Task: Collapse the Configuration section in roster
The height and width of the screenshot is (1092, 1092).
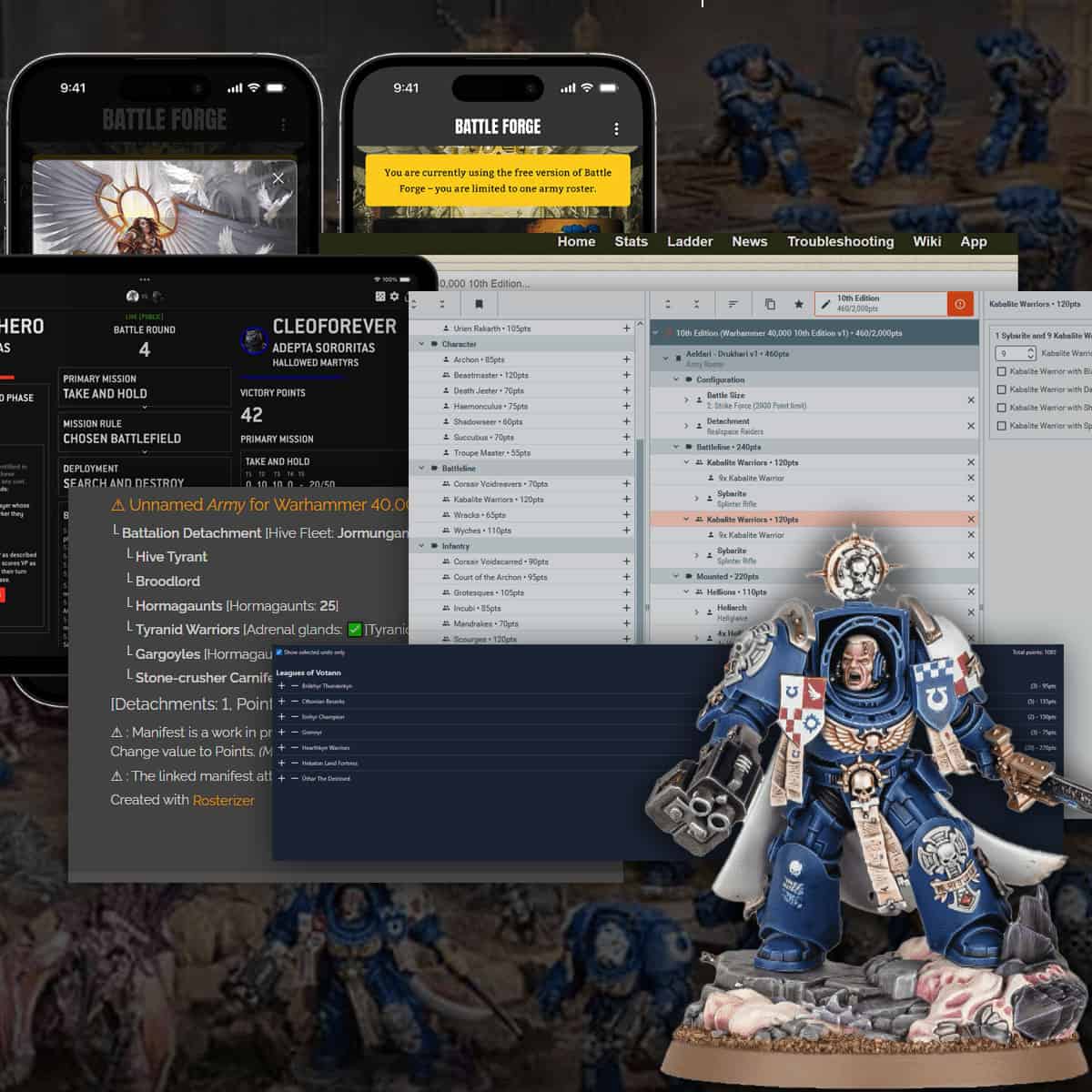Action: click(x=676, y=379)
